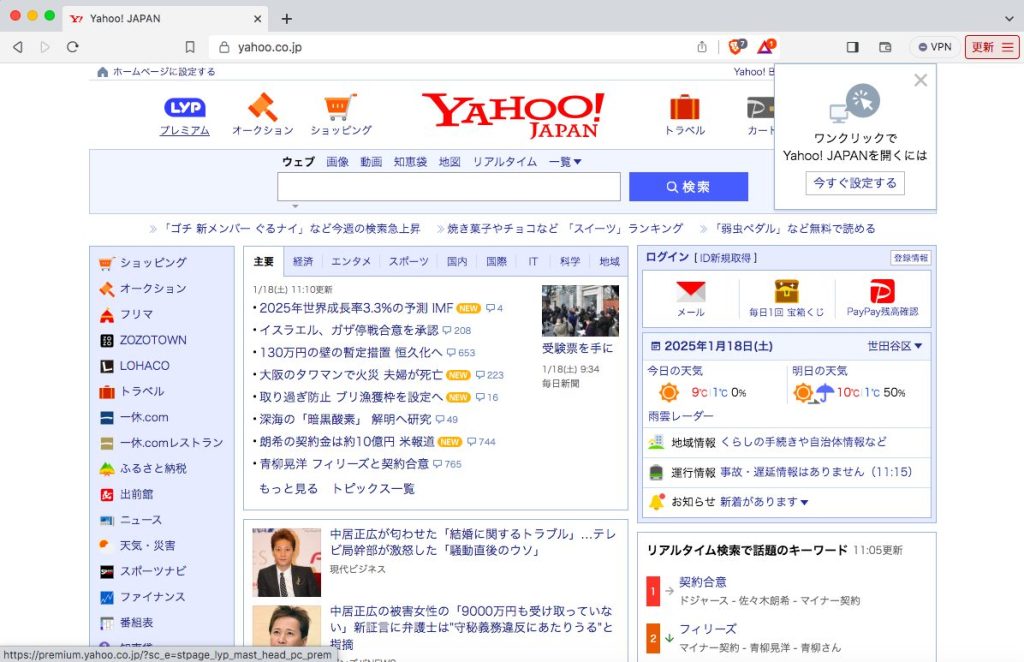The image size is (1024, 662).
Task: Expand the 一覧 search category dropdown
Action: 565,161
